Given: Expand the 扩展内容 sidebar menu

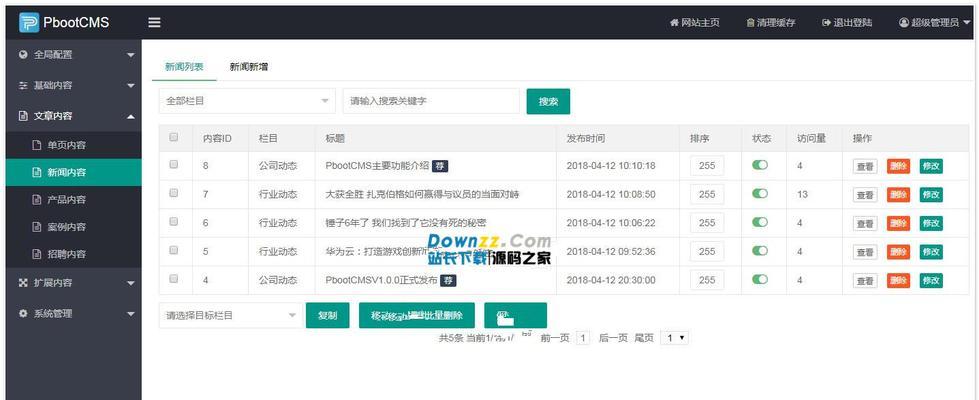Looking at the screenshot, I should coord(74,283).
